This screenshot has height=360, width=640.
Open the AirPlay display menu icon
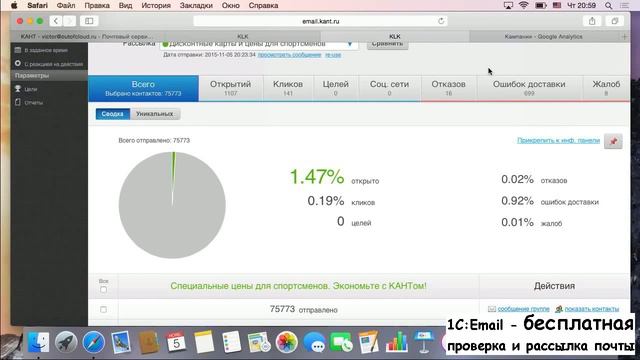[x=508, y=5]
